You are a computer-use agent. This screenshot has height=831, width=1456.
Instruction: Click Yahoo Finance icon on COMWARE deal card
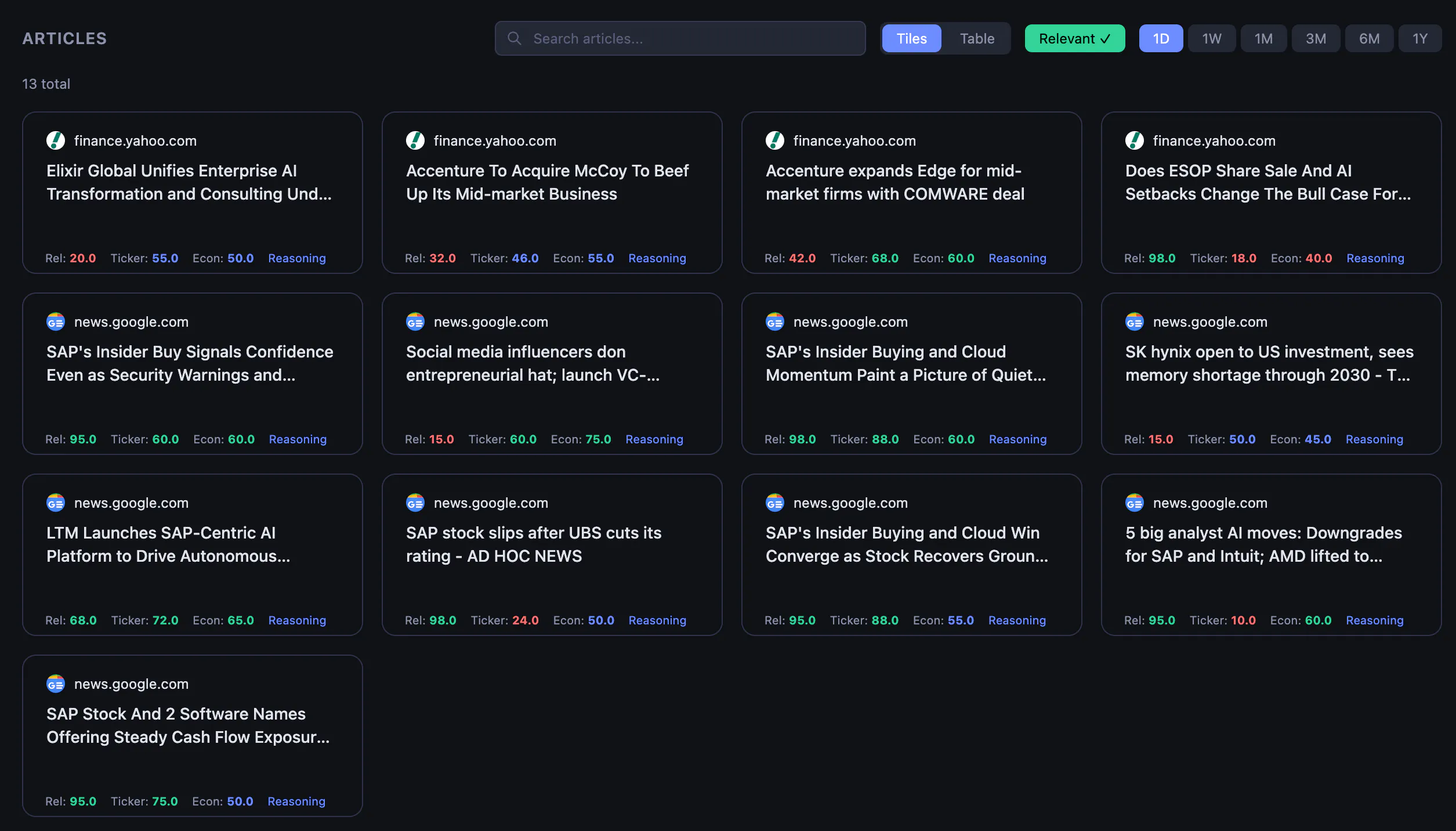(775, 140)
